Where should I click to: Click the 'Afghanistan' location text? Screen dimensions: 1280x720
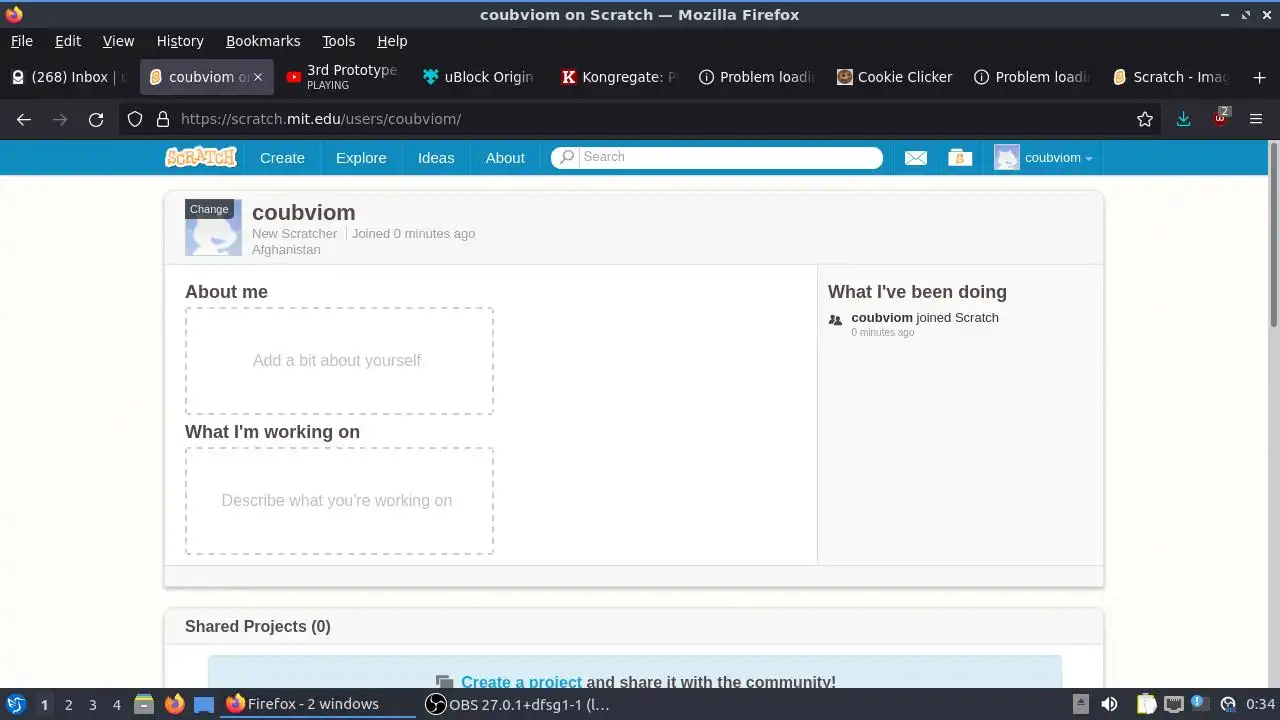point(286,249)
